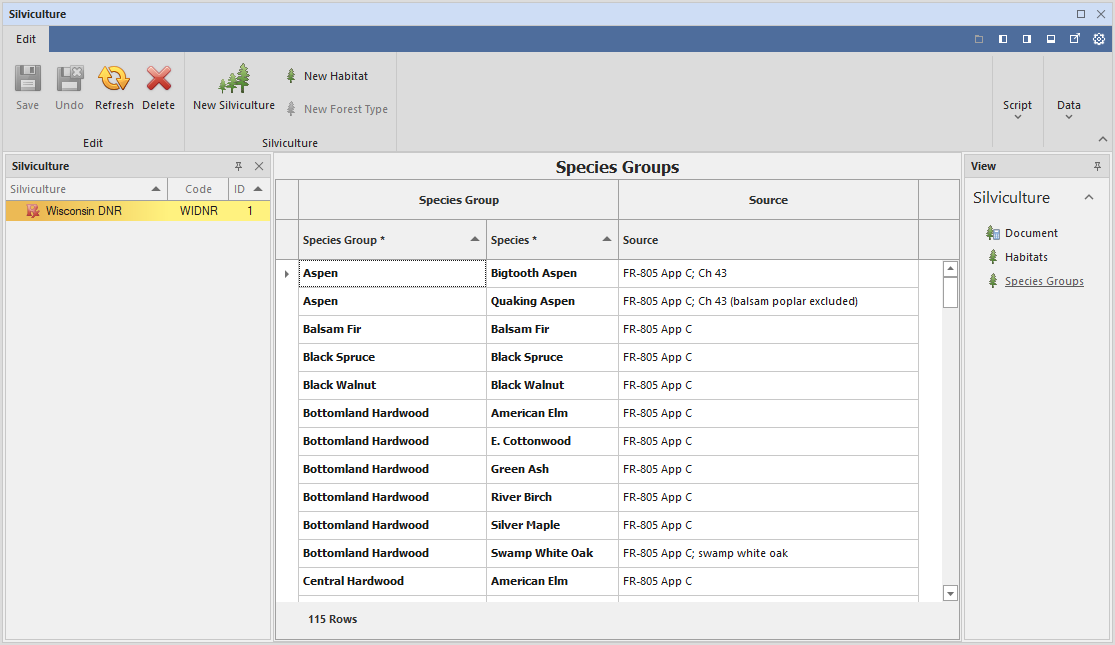Image resolution: width=1115 pixels, height=645 pixels.
Task: Maximize the Silviculture window
Action: 1081,14
